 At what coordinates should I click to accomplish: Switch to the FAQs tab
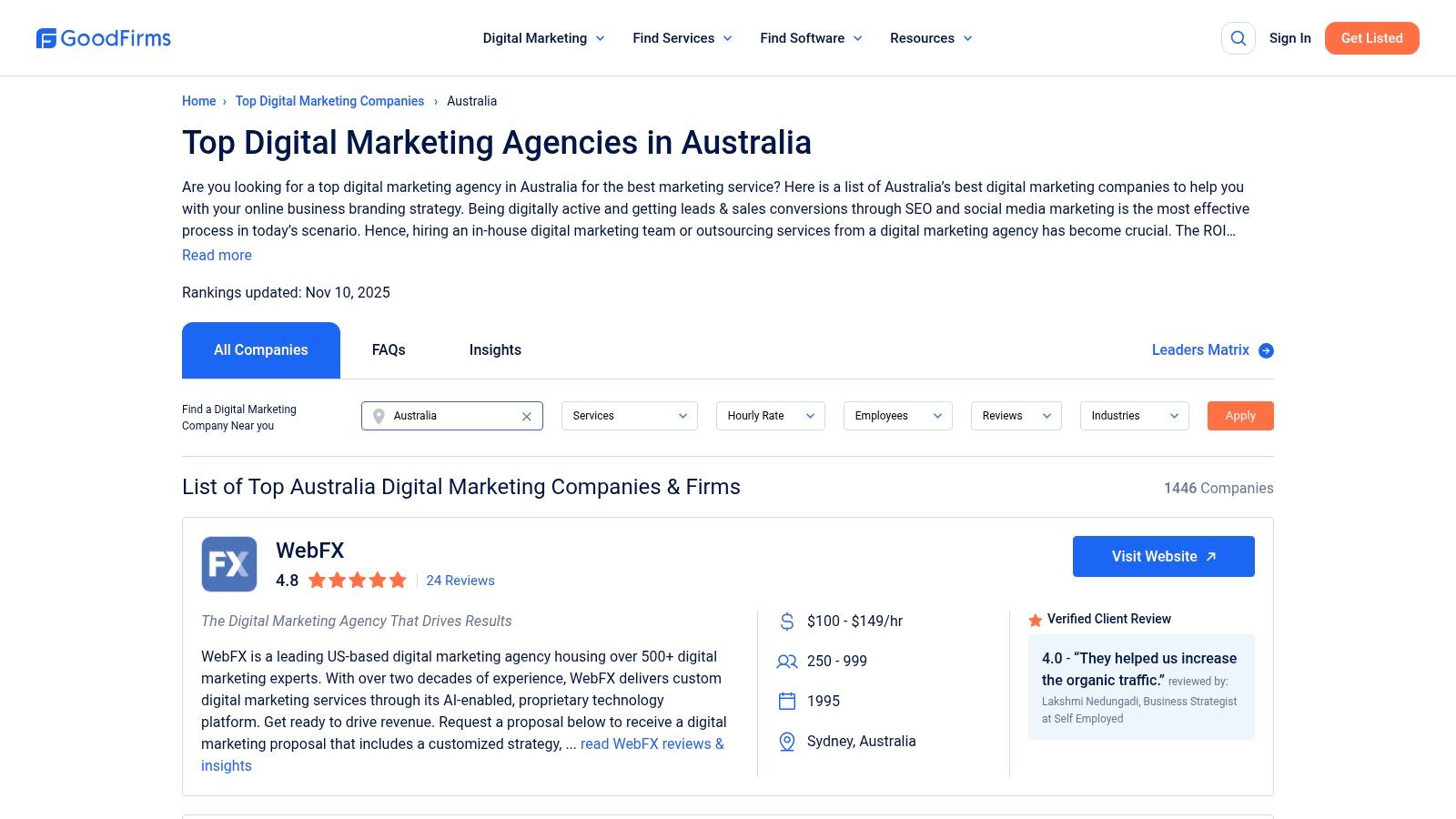tap(388, 349)
